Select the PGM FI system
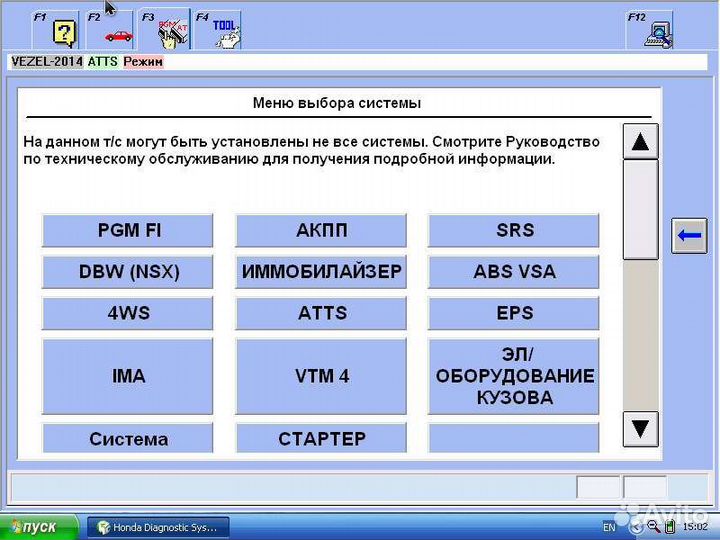Screen dimensions: 720x540 click(x=128, y=230)
